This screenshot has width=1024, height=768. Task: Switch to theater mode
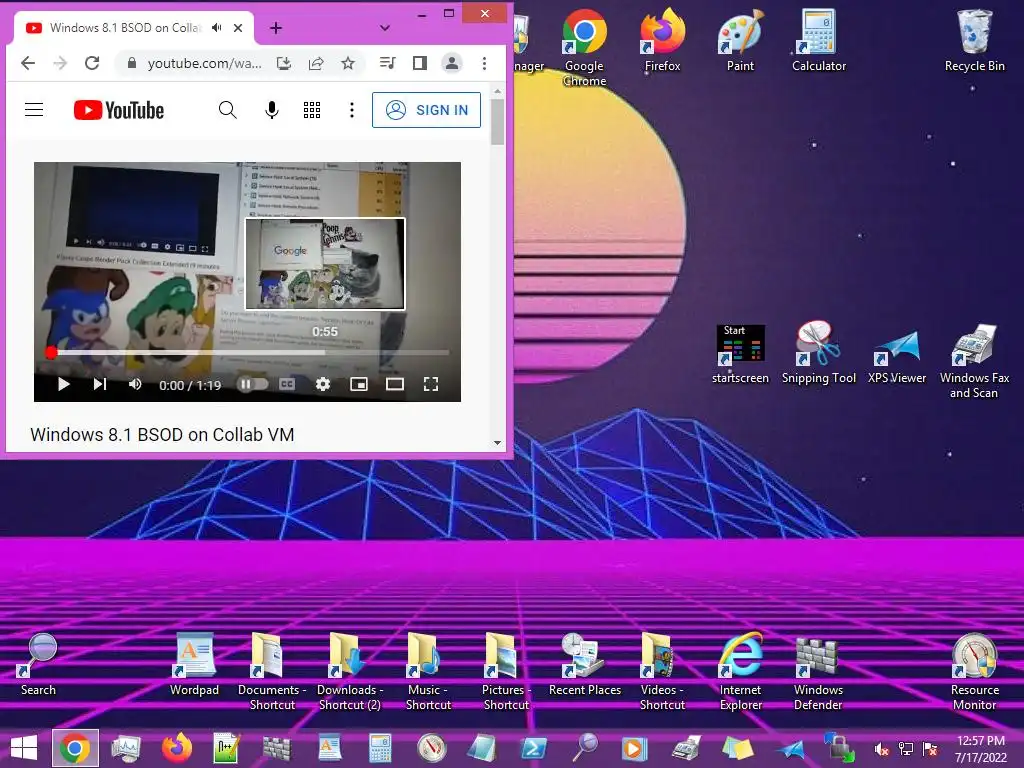click(394, 385)
